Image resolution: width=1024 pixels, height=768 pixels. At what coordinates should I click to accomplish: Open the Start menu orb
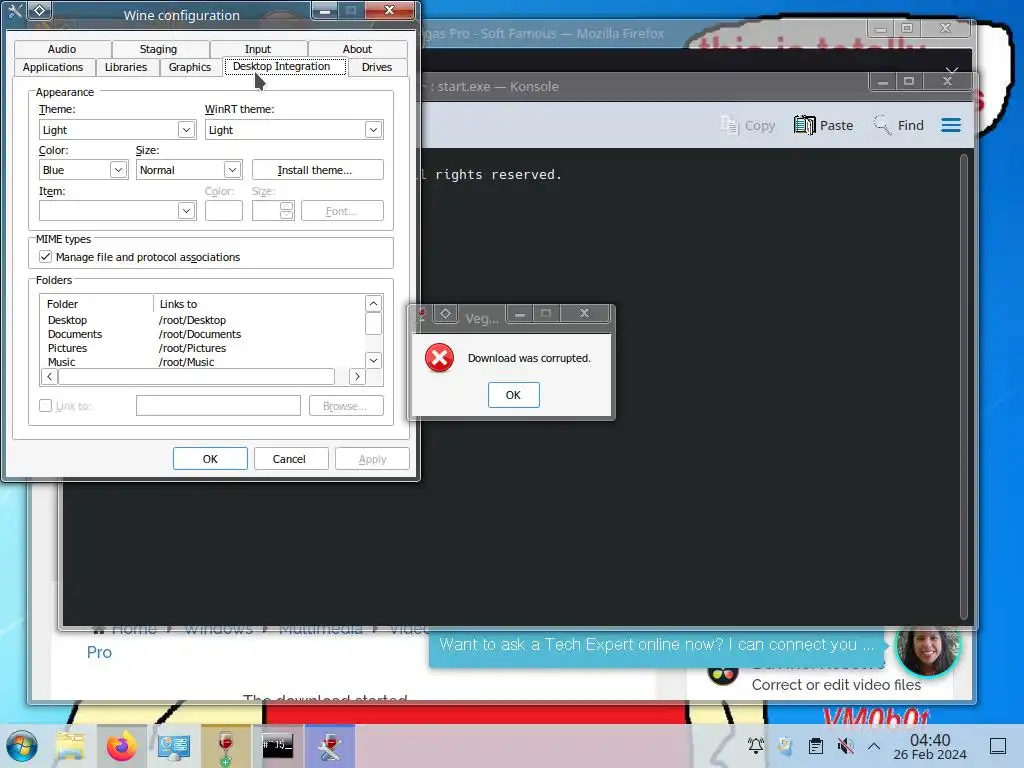click(x=22, y=746)
